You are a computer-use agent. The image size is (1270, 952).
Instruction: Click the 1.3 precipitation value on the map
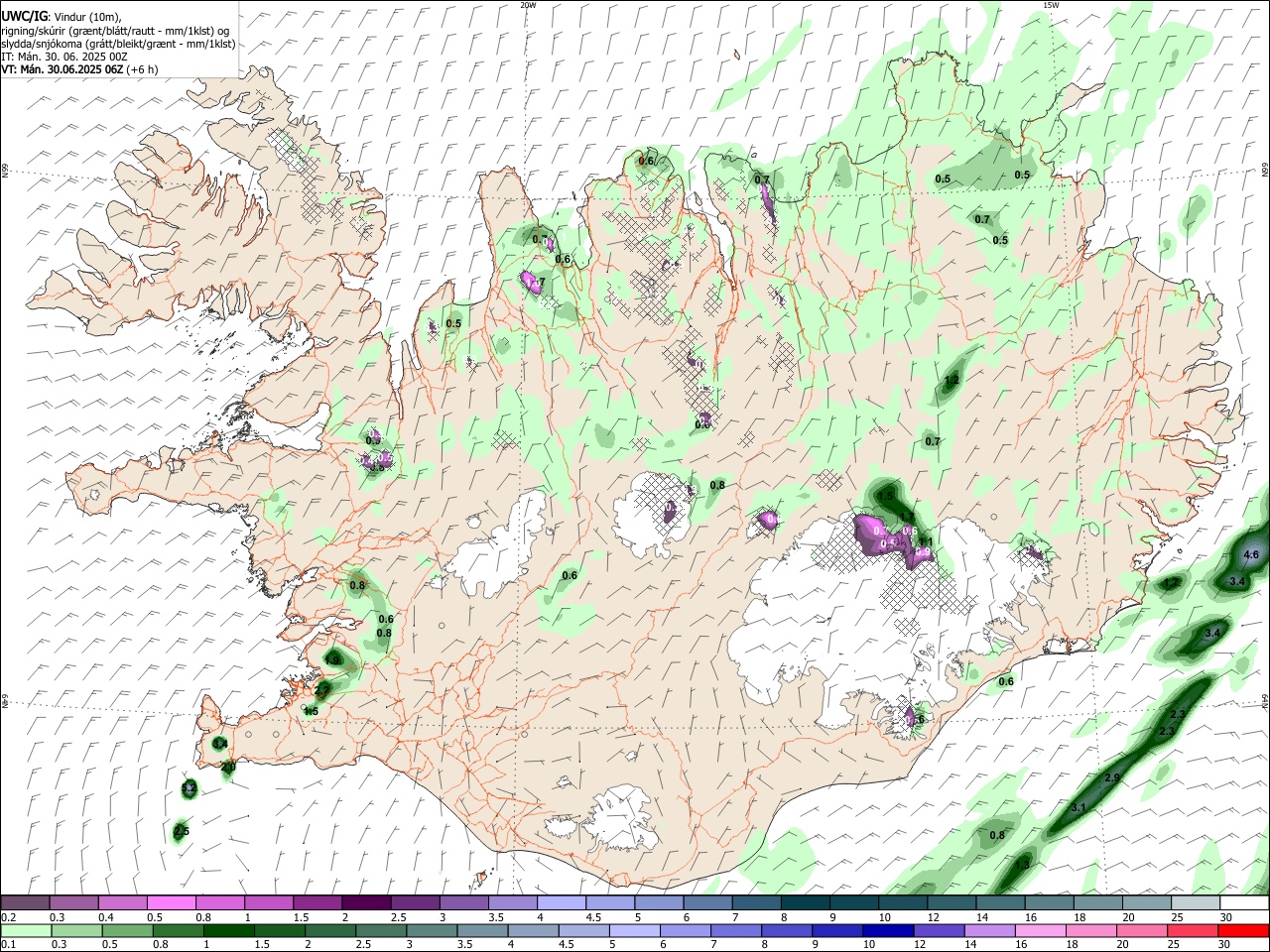tap(1023, 866)
